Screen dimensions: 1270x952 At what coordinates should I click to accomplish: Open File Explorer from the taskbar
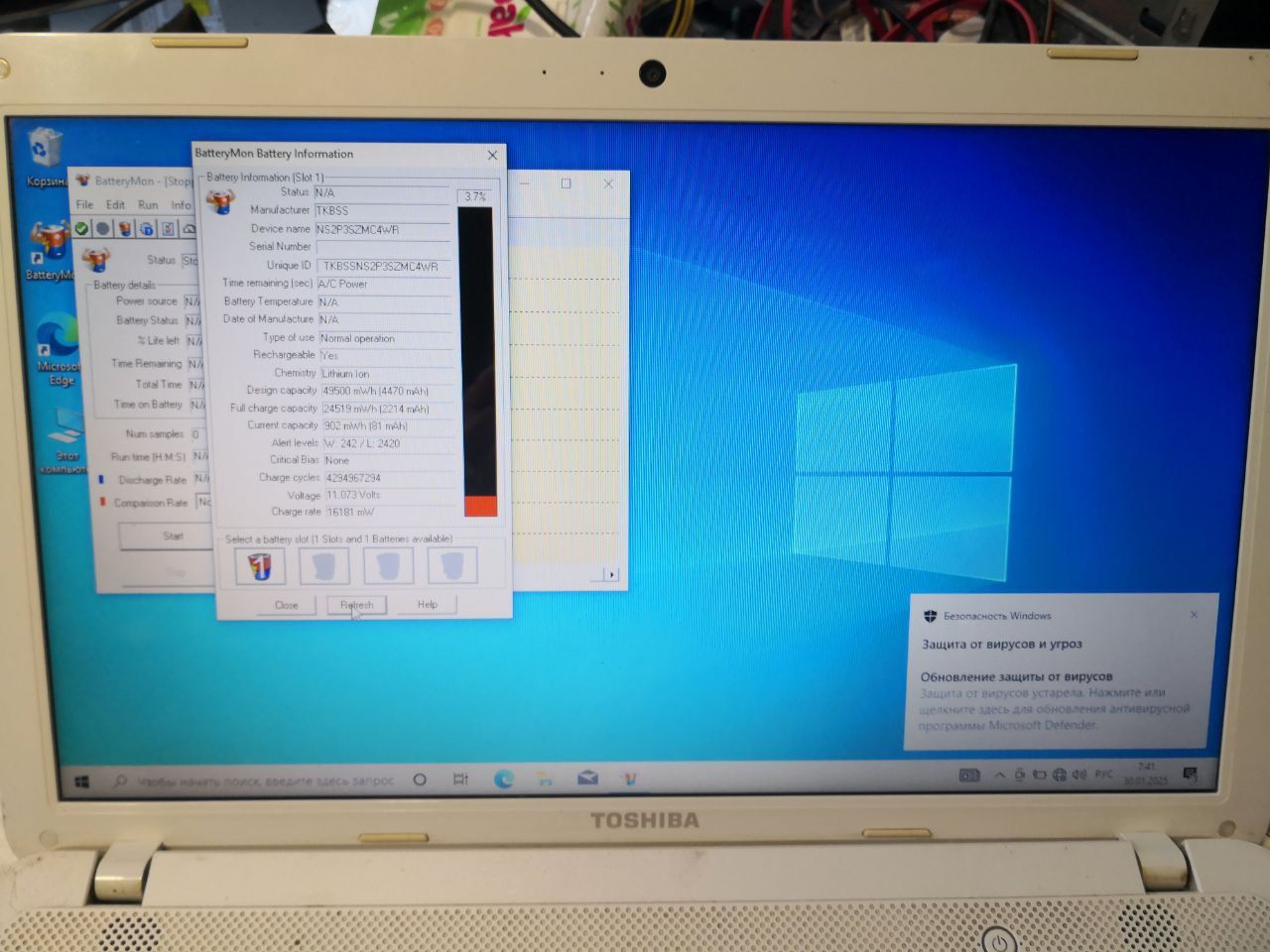tap(545, 779)
